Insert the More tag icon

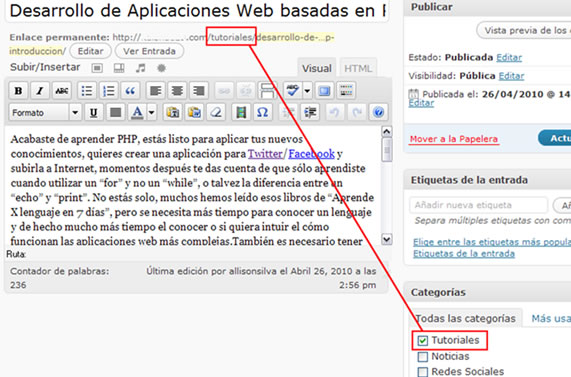click(x=268, y=91)
